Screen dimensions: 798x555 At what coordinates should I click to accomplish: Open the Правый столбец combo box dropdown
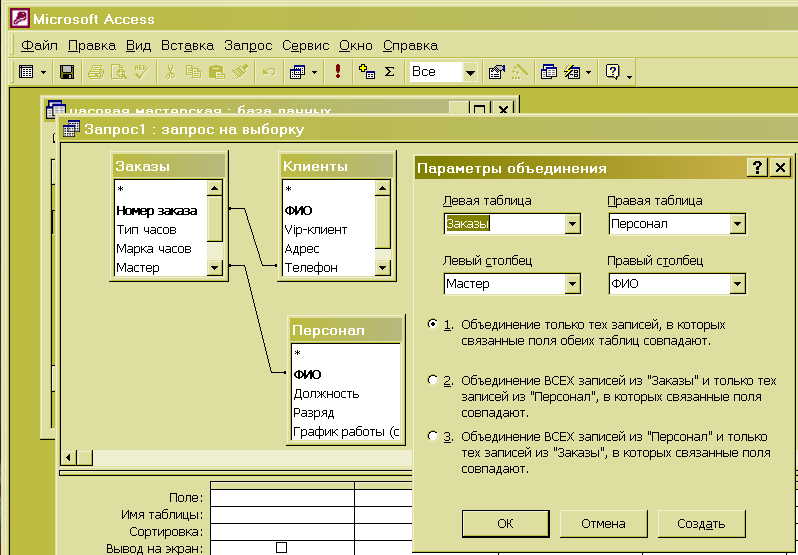click(x=737, y=284)
